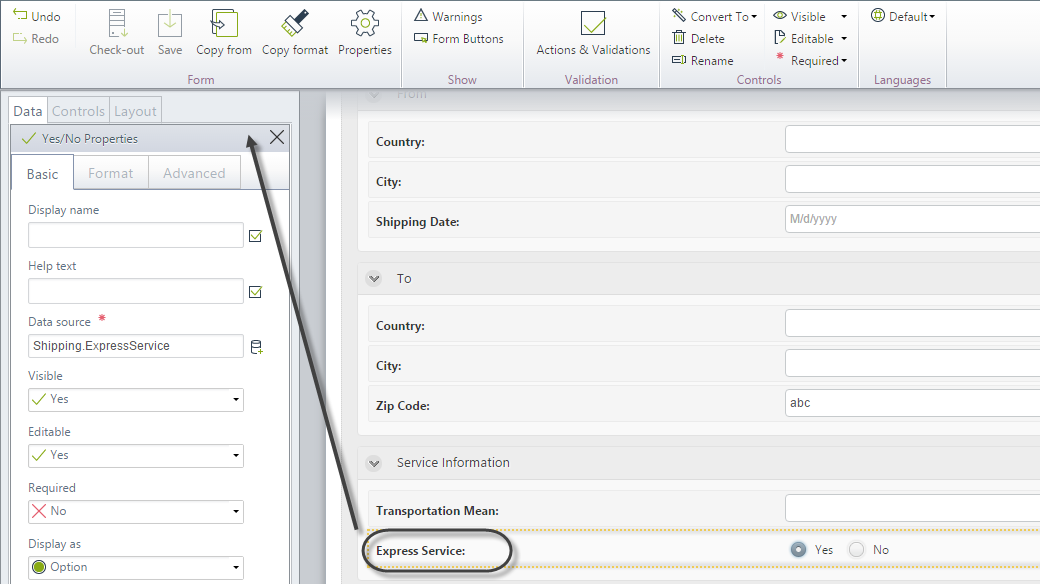Collapse the Service Information section
The height and width of the screenshot is (584, 1040).
click(374, 463)
